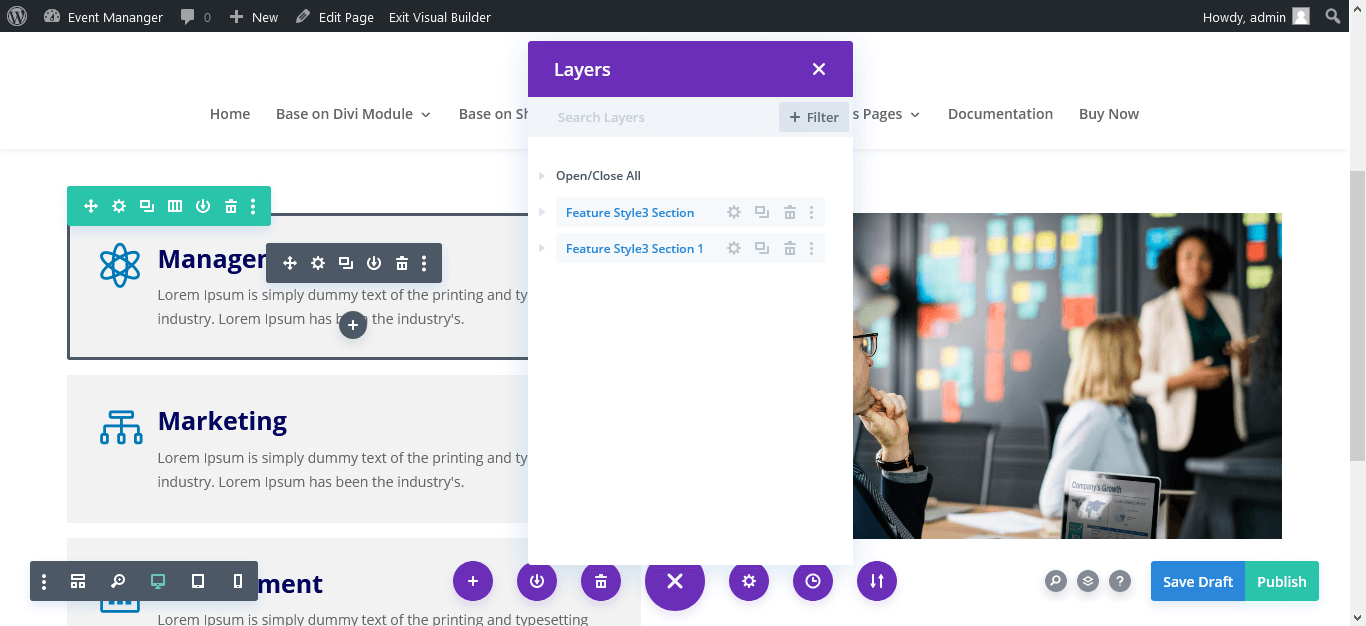Open more options on green row toolbar
This screenshot has height=626, width=1366.
(253, 206)
